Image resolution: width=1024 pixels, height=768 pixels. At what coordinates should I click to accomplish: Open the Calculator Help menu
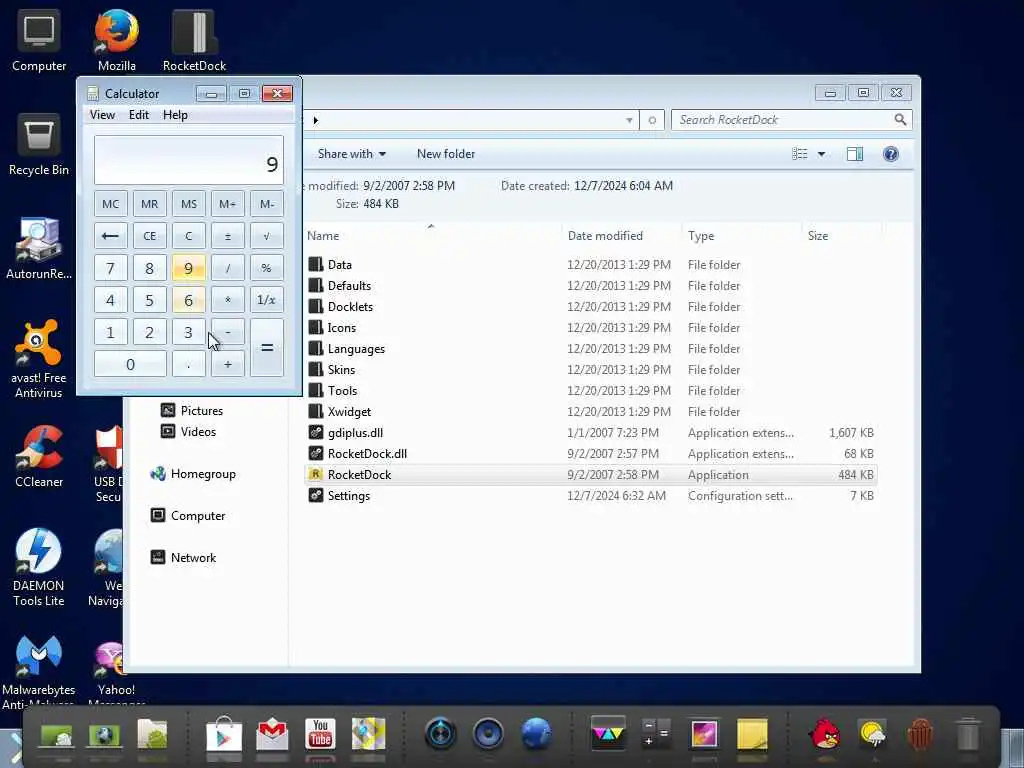[175, 115]
